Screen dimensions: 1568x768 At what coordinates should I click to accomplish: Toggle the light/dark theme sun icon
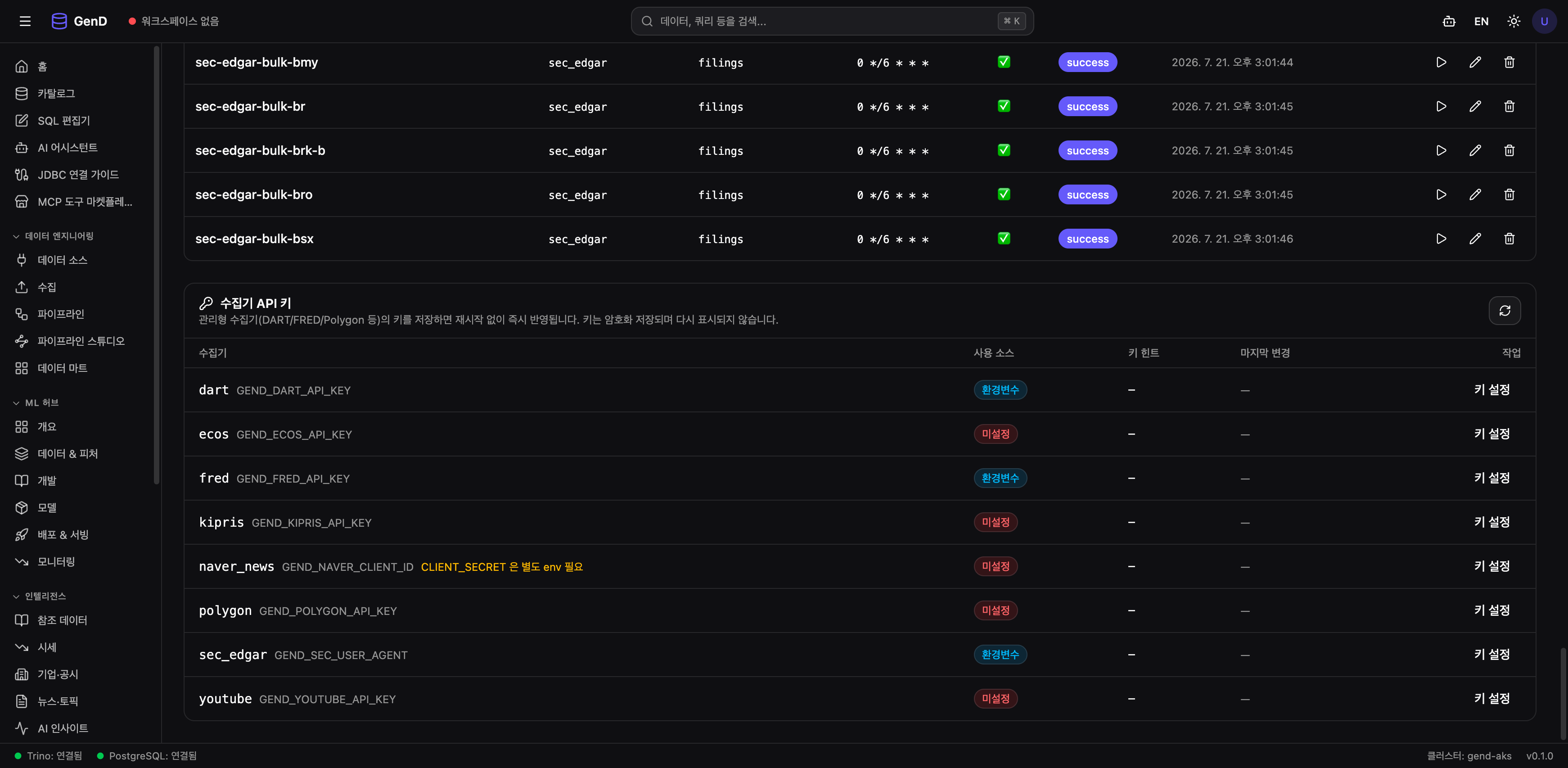(x=1514, y=21)
